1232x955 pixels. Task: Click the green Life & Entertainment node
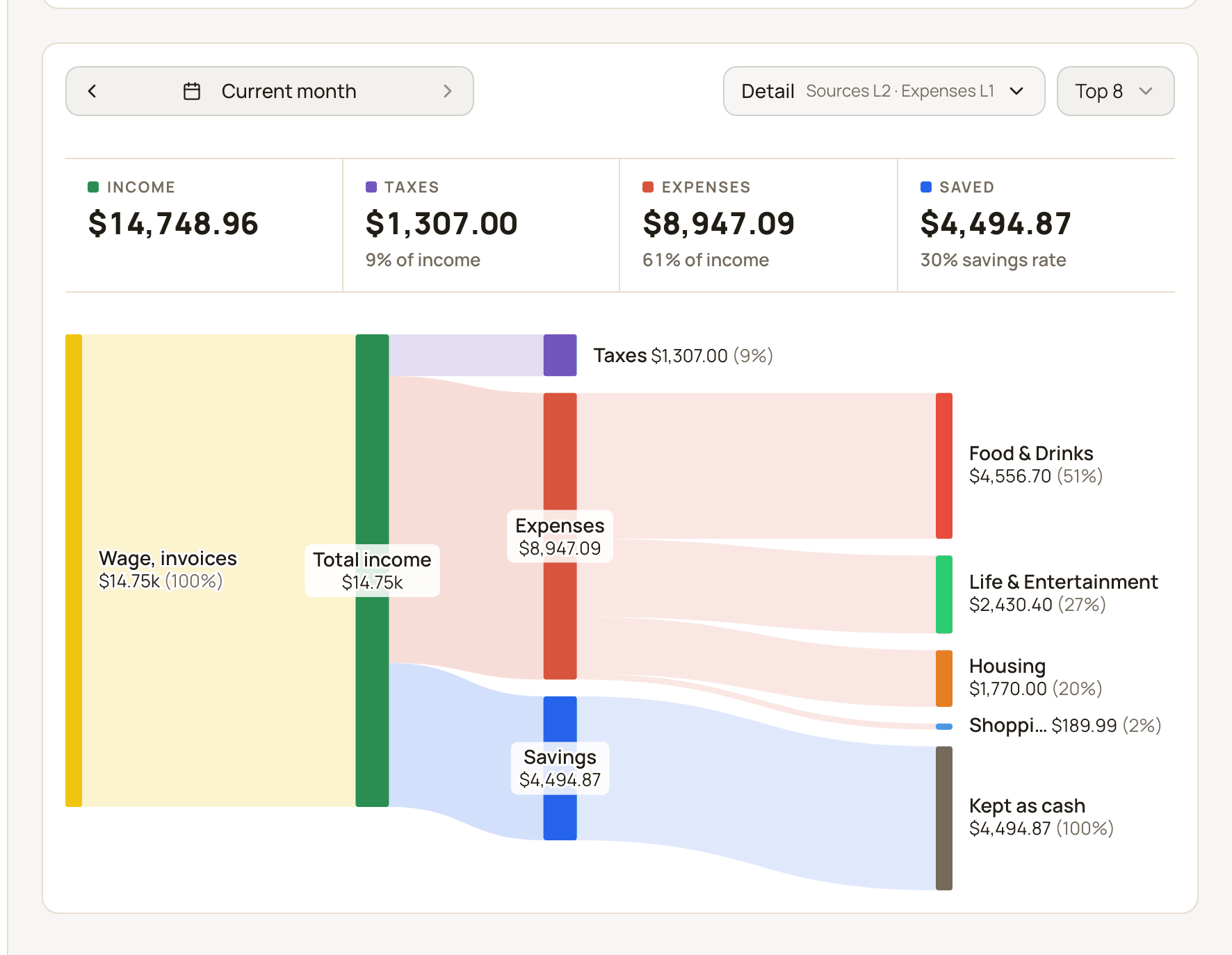click(x=944, y=594)
